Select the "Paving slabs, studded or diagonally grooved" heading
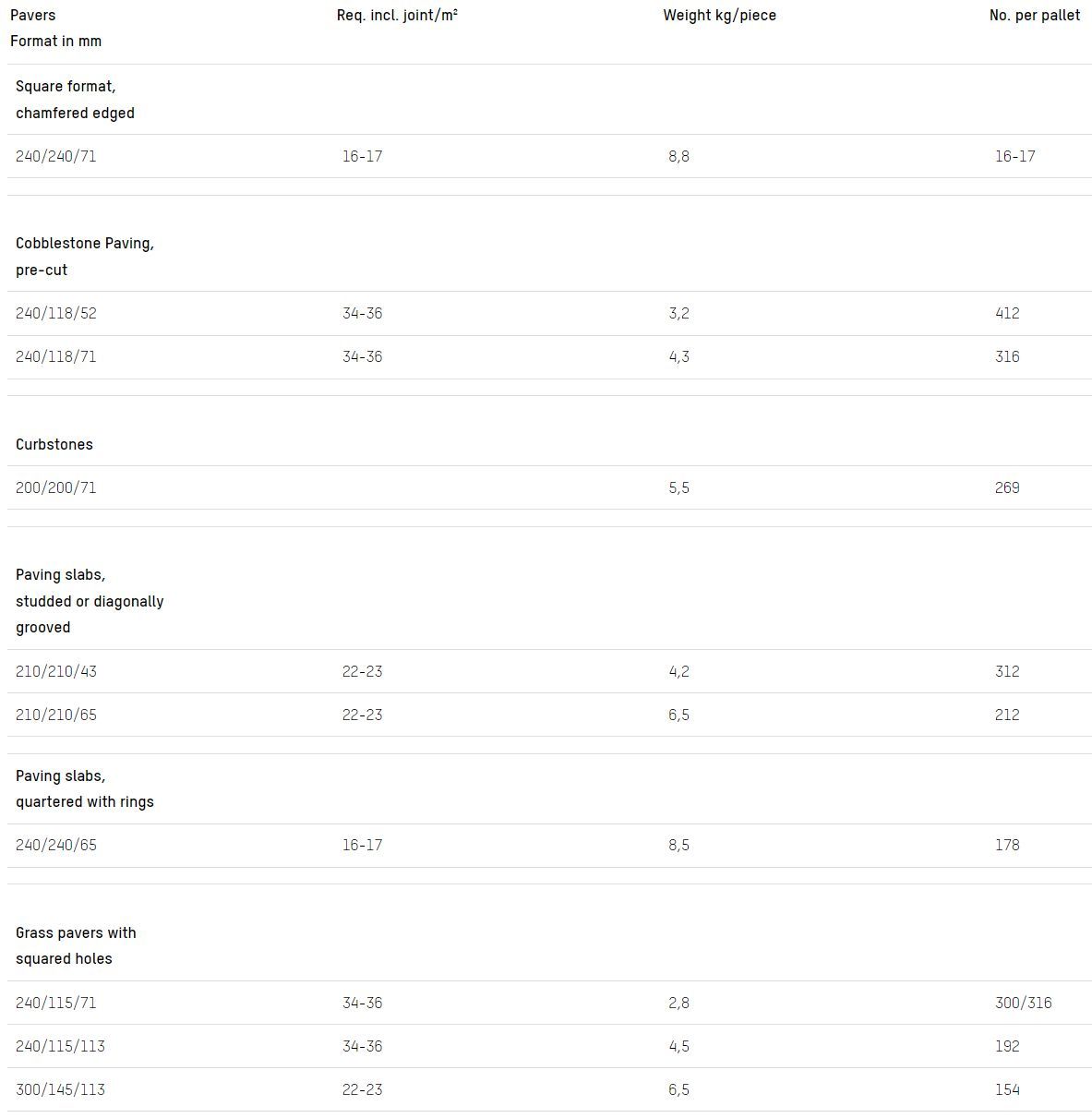Screen dimensions: 1092x1118 [x=90, y=601]
